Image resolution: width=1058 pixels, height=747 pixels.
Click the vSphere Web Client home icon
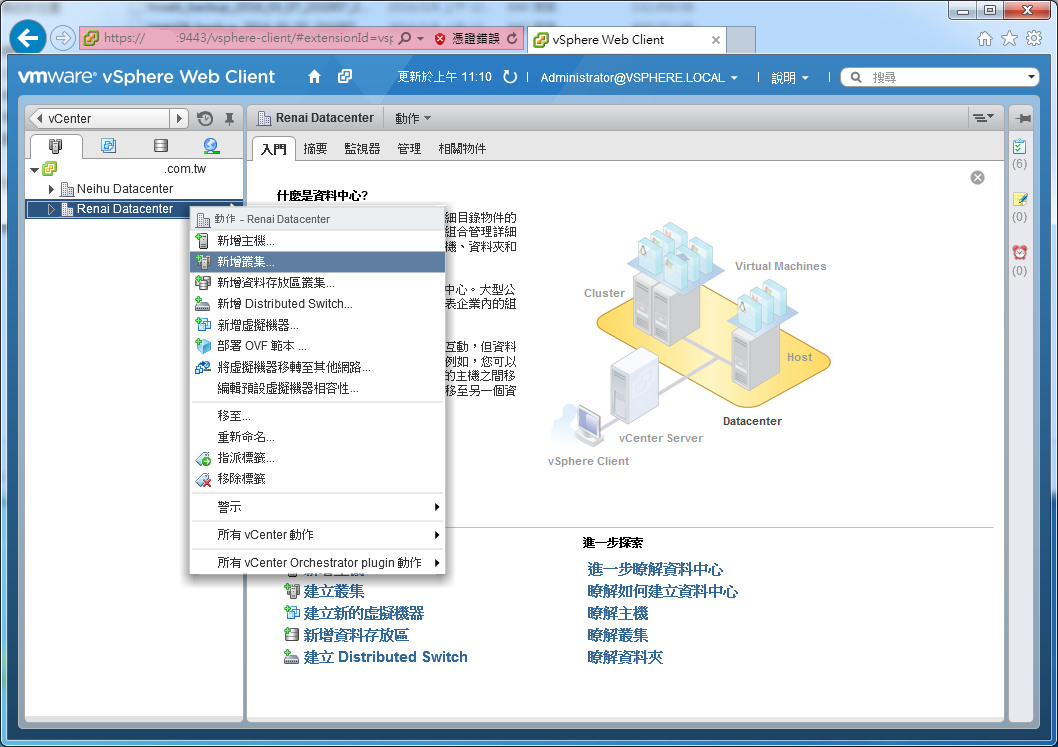tap(312, 75)
